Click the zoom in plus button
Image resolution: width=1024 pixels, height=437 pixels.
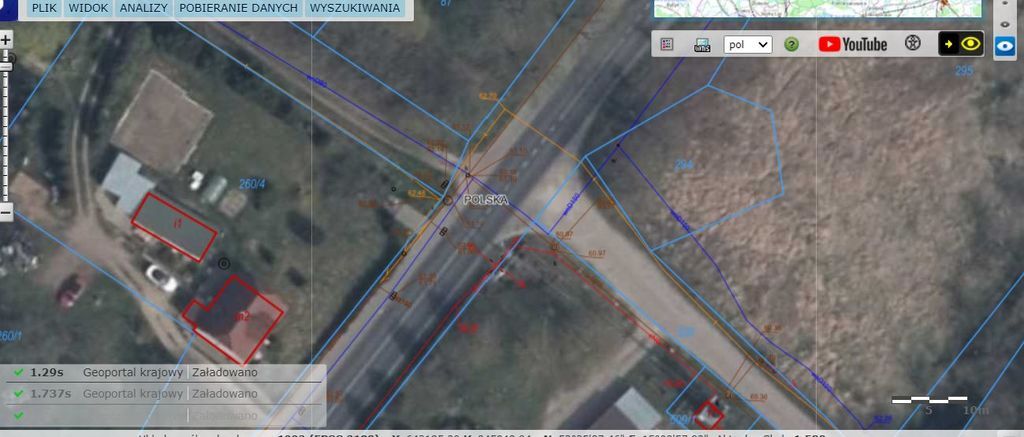(6, 40)
